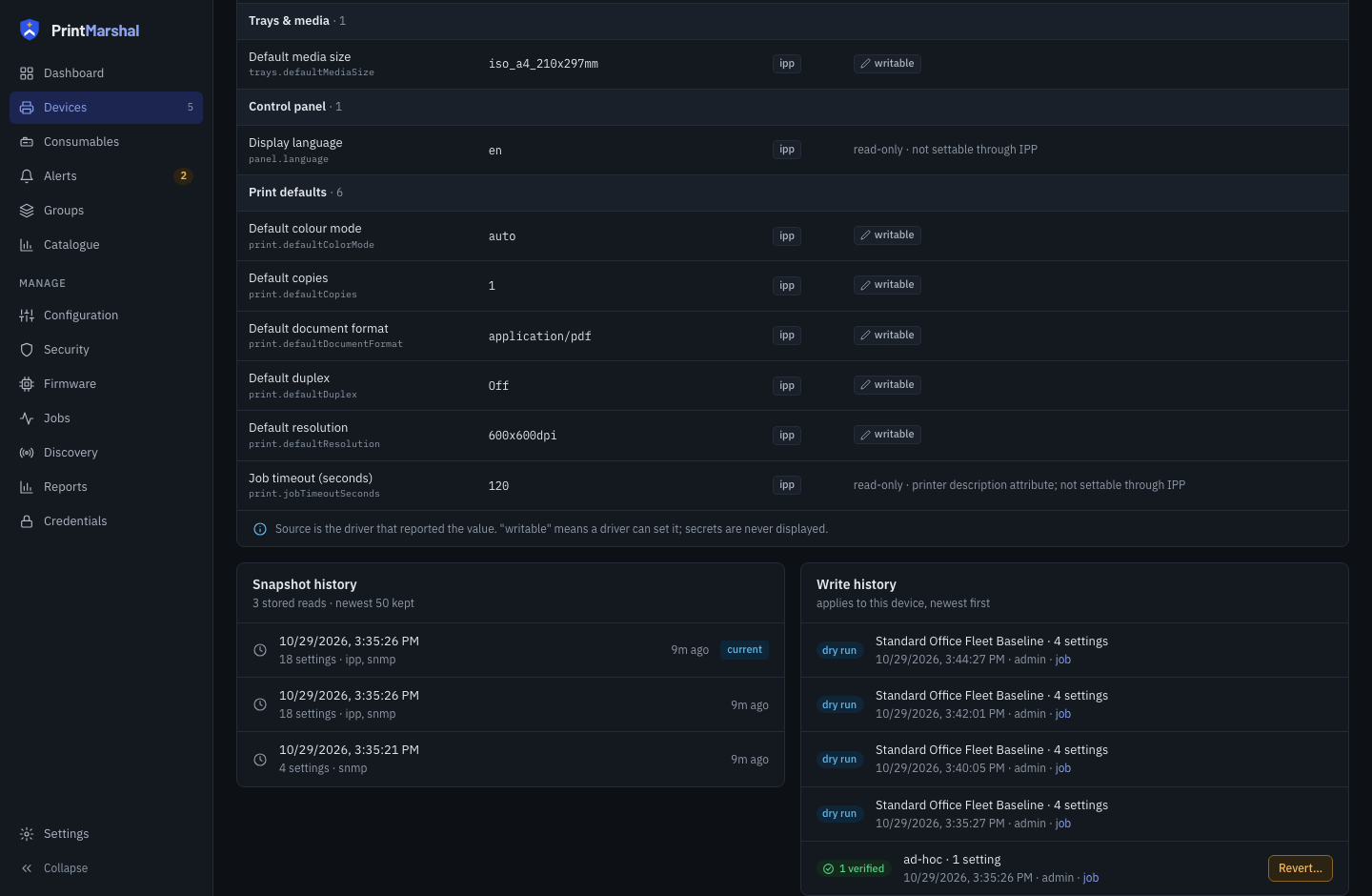Click the PrintMarshal shield logo
This screenshot has width=1372, height=896.
click(30, 30)
